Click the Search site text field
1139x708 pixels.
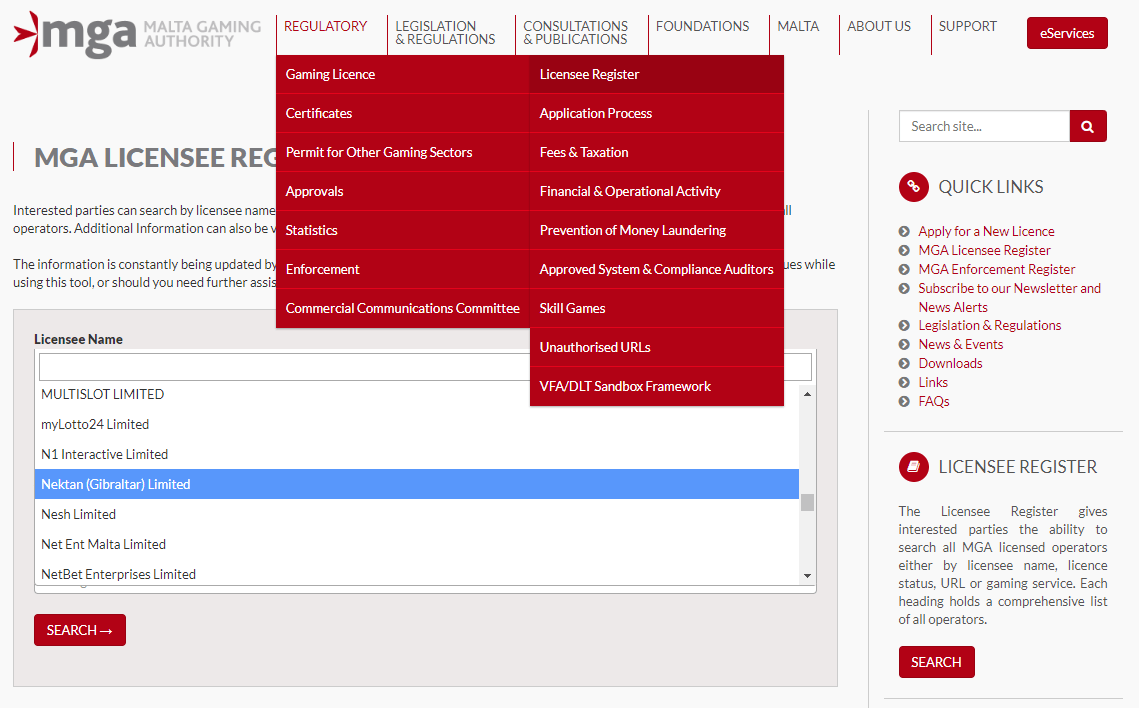point(984,126)
